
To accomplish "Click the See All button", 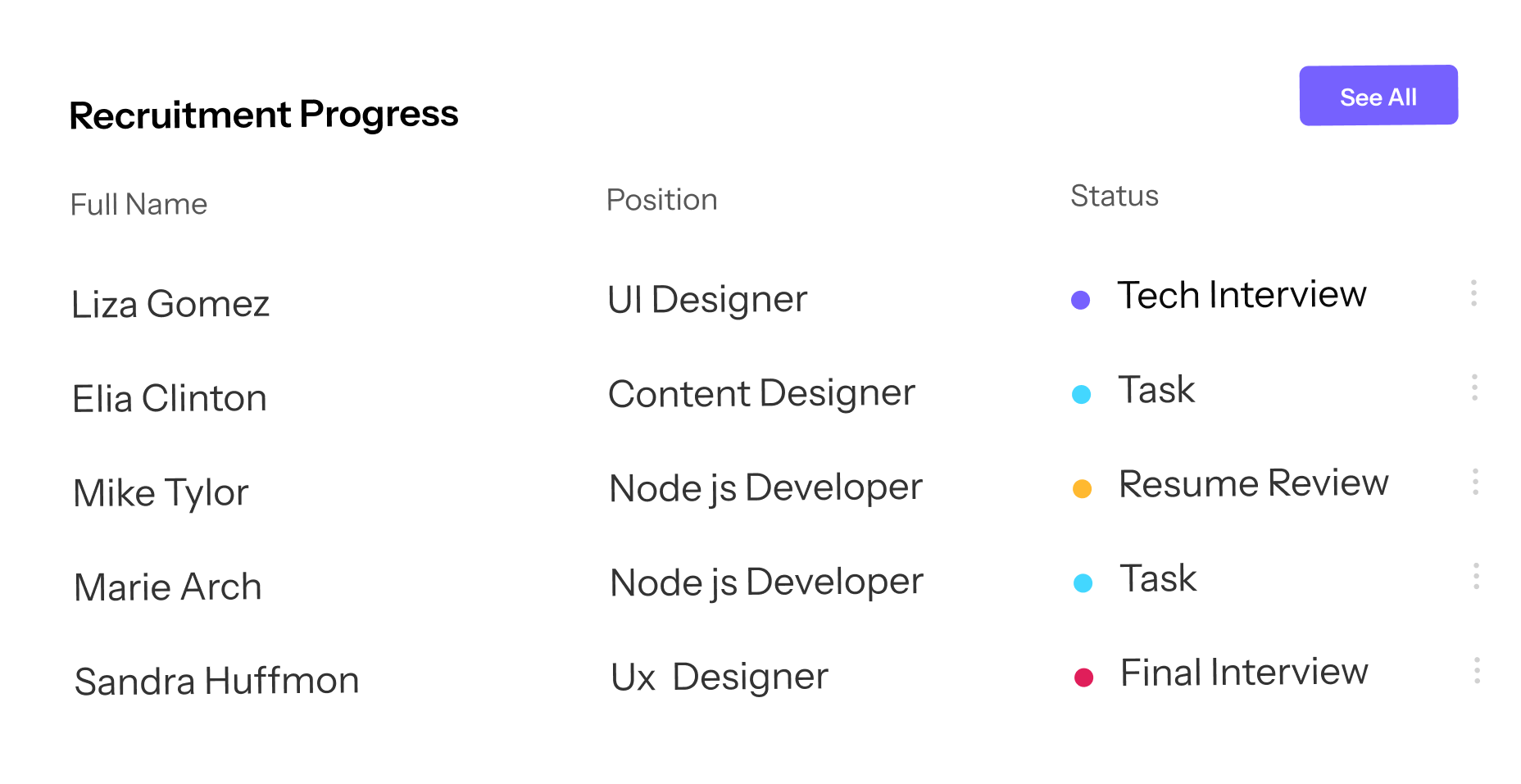I will pyautogui.click(x=1378, y=95).
